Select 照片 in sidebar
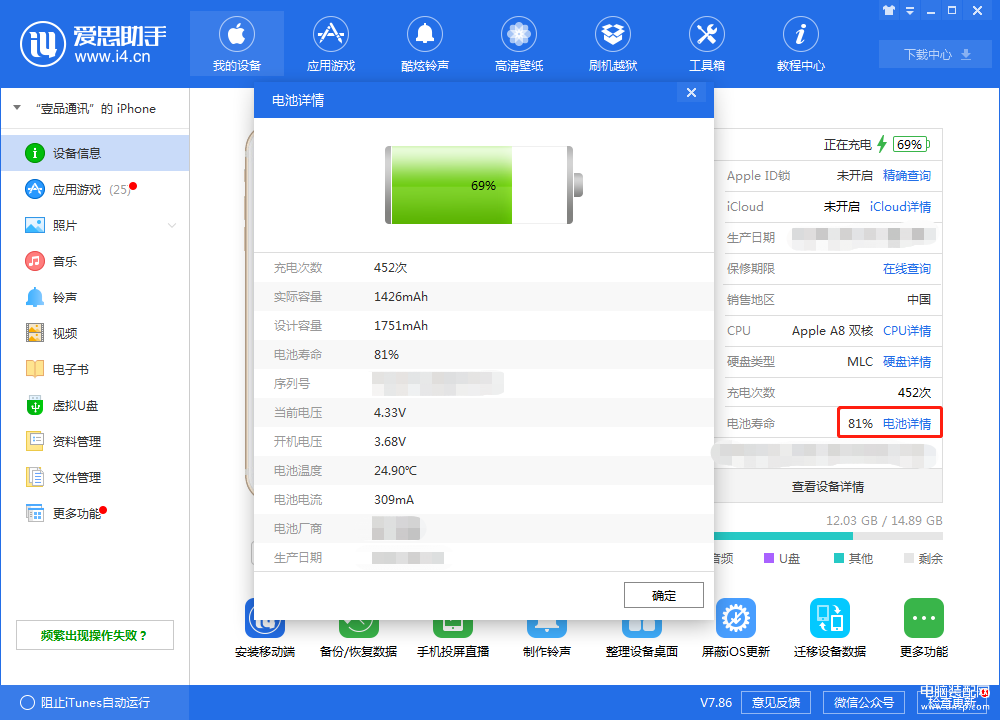The image size is (1000, 720). pyautogui.click(x=95, y=225)
